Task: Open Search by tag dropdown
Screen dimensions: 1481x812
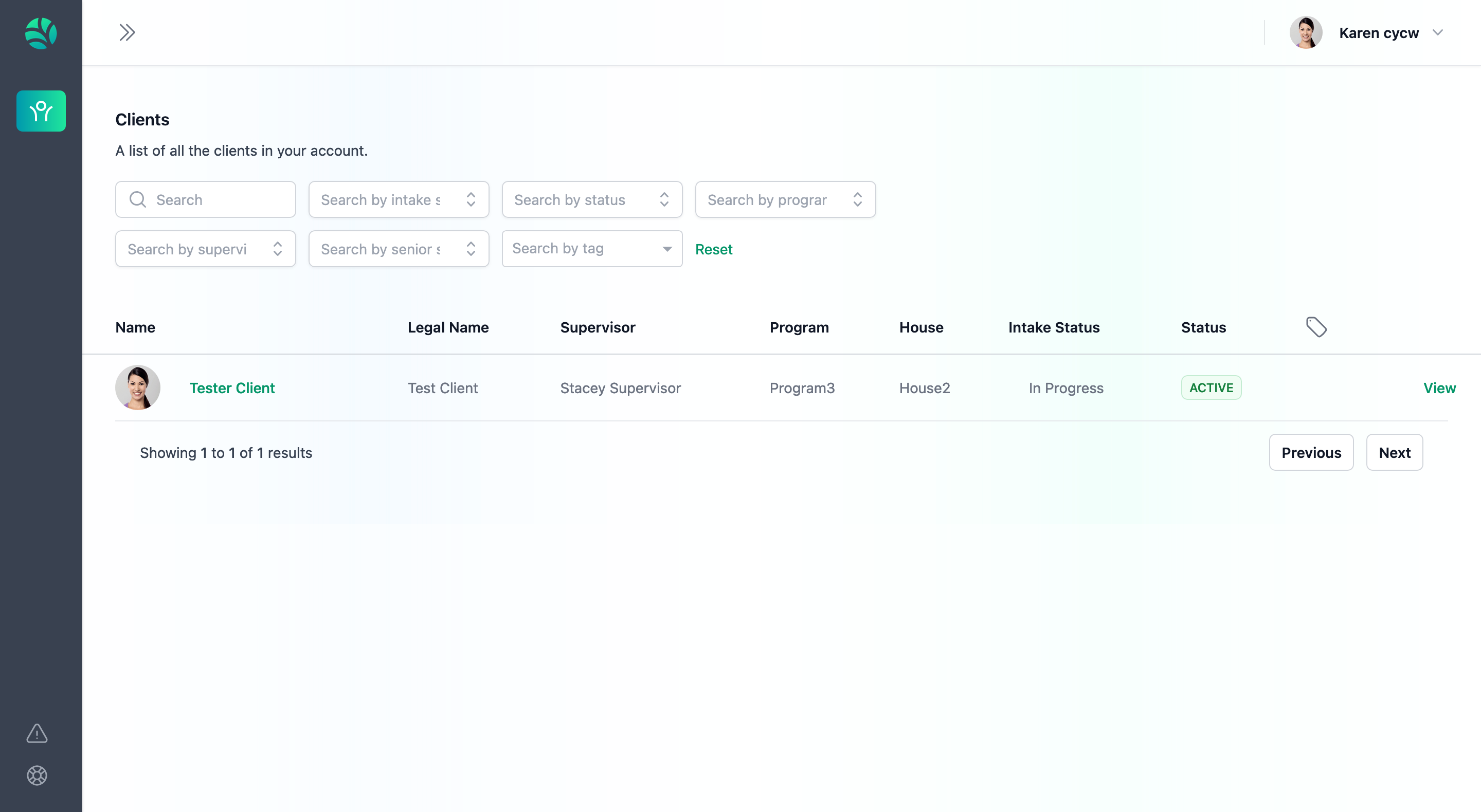Action: click(591, 249)
